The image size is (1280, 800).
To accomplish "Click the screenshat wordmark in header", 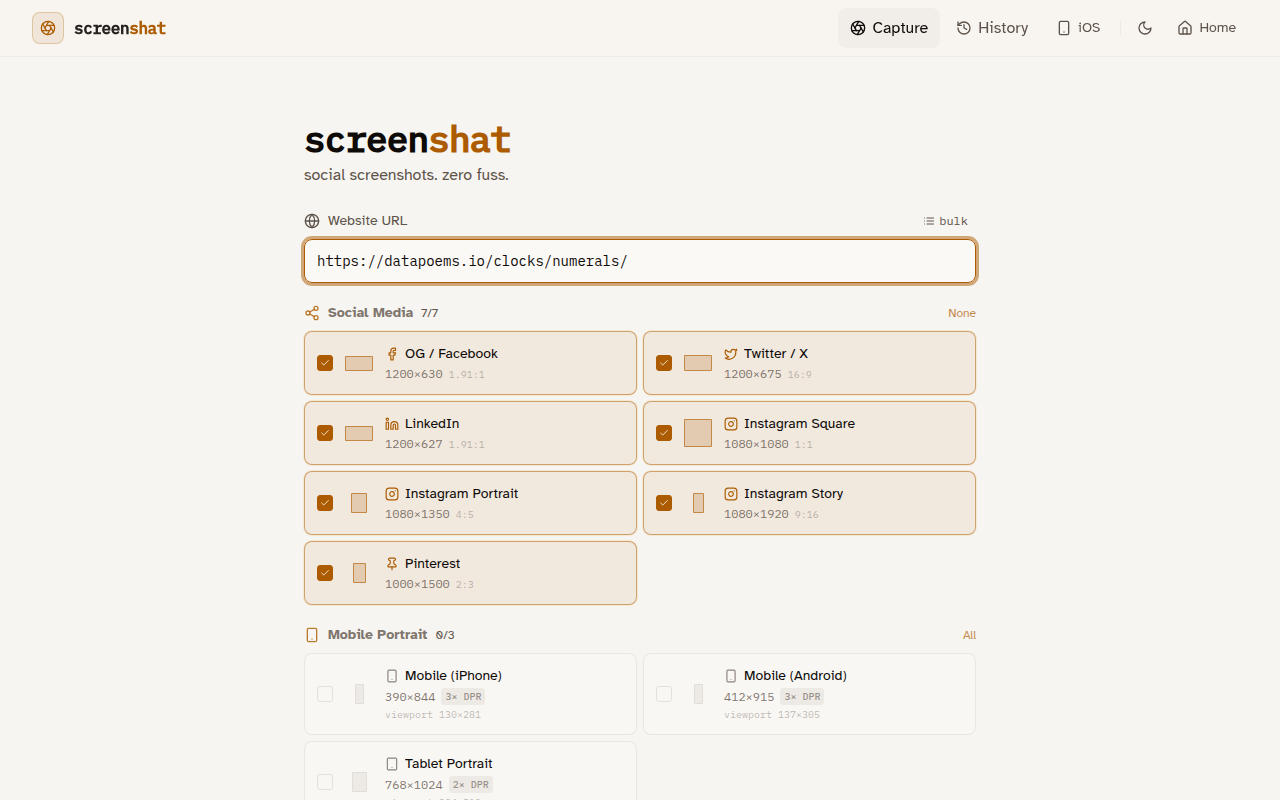I will tap(120, 28).
